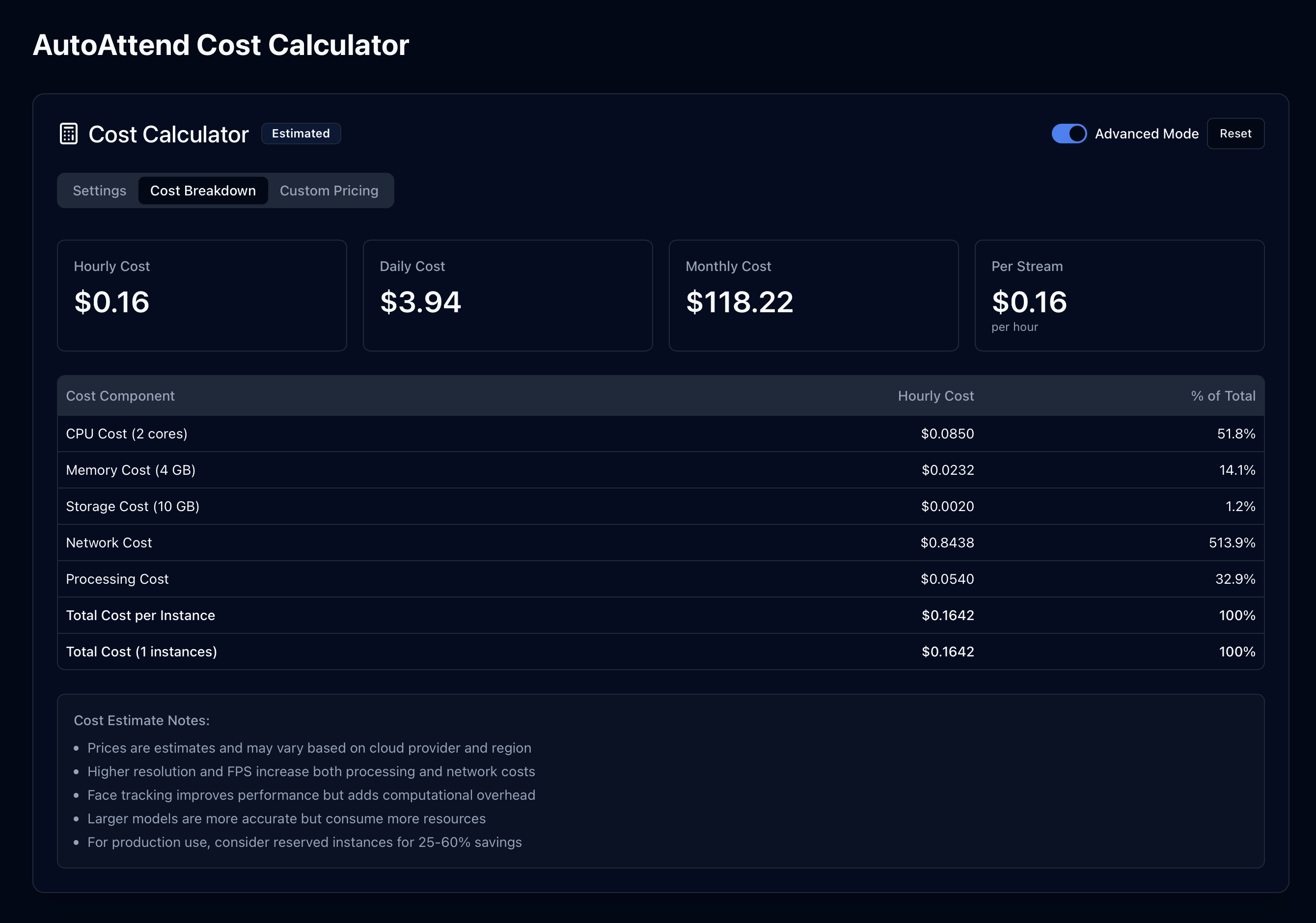Screen dimensions: 1316x923
Task: Toggle the Advanced Mode switch
Action: pyautogui.click(x=1069, y=134)
